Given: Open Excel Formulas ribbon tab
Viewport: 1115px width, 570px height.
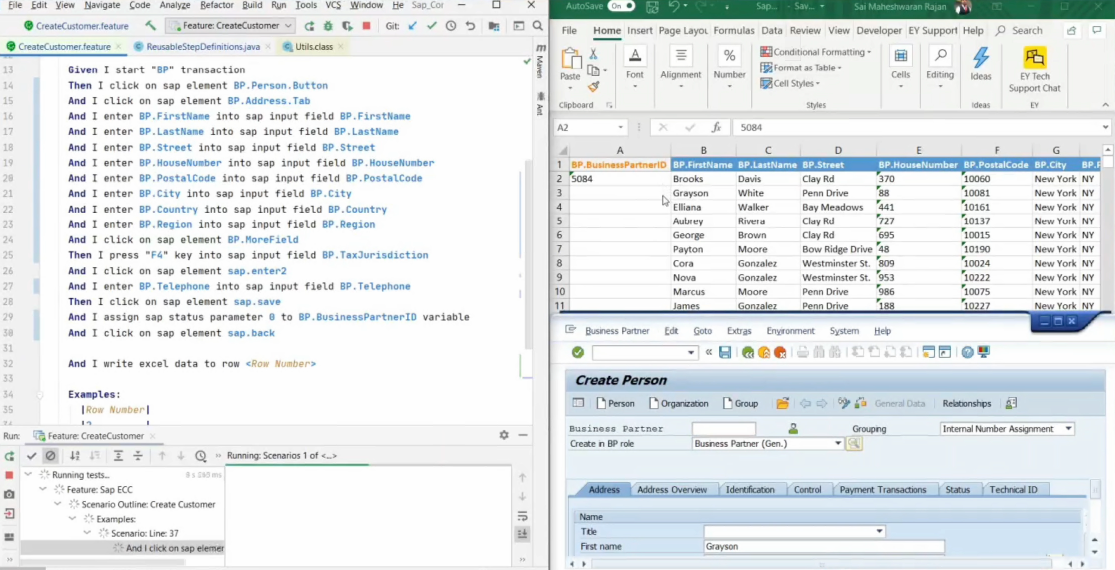Looking at the screenshot, I should (734, 31).
